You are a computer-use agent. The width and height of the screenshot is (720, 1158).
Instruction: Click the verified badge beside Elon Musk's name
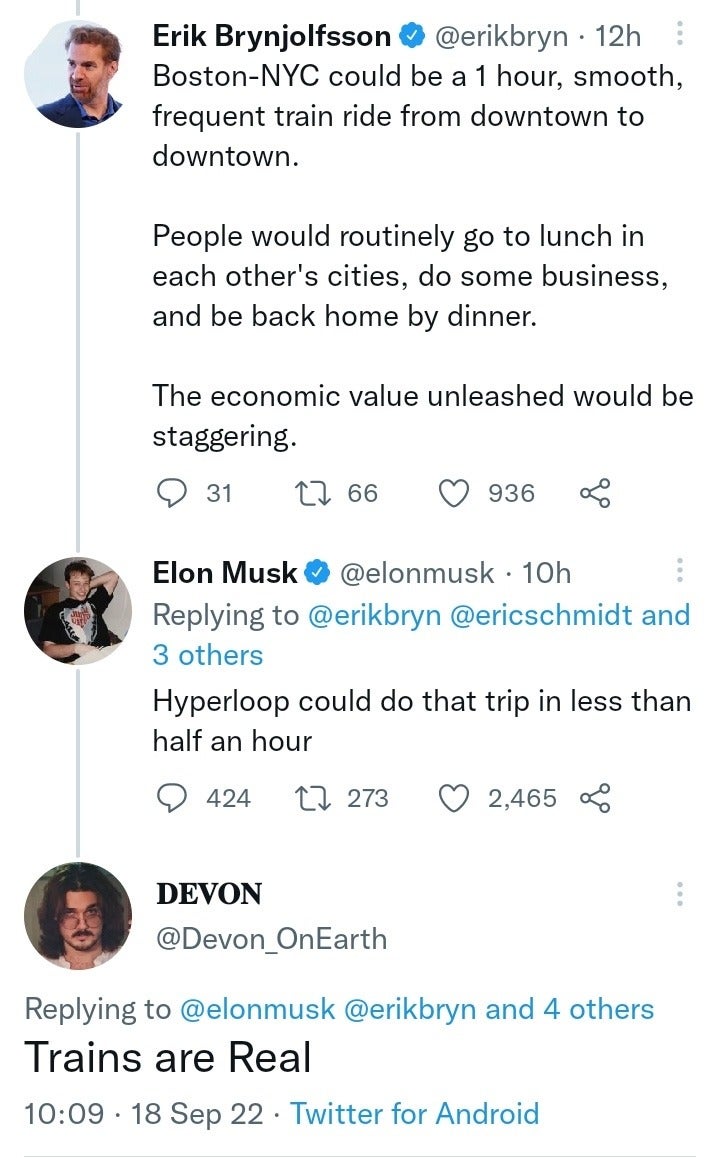pos(319,572)
